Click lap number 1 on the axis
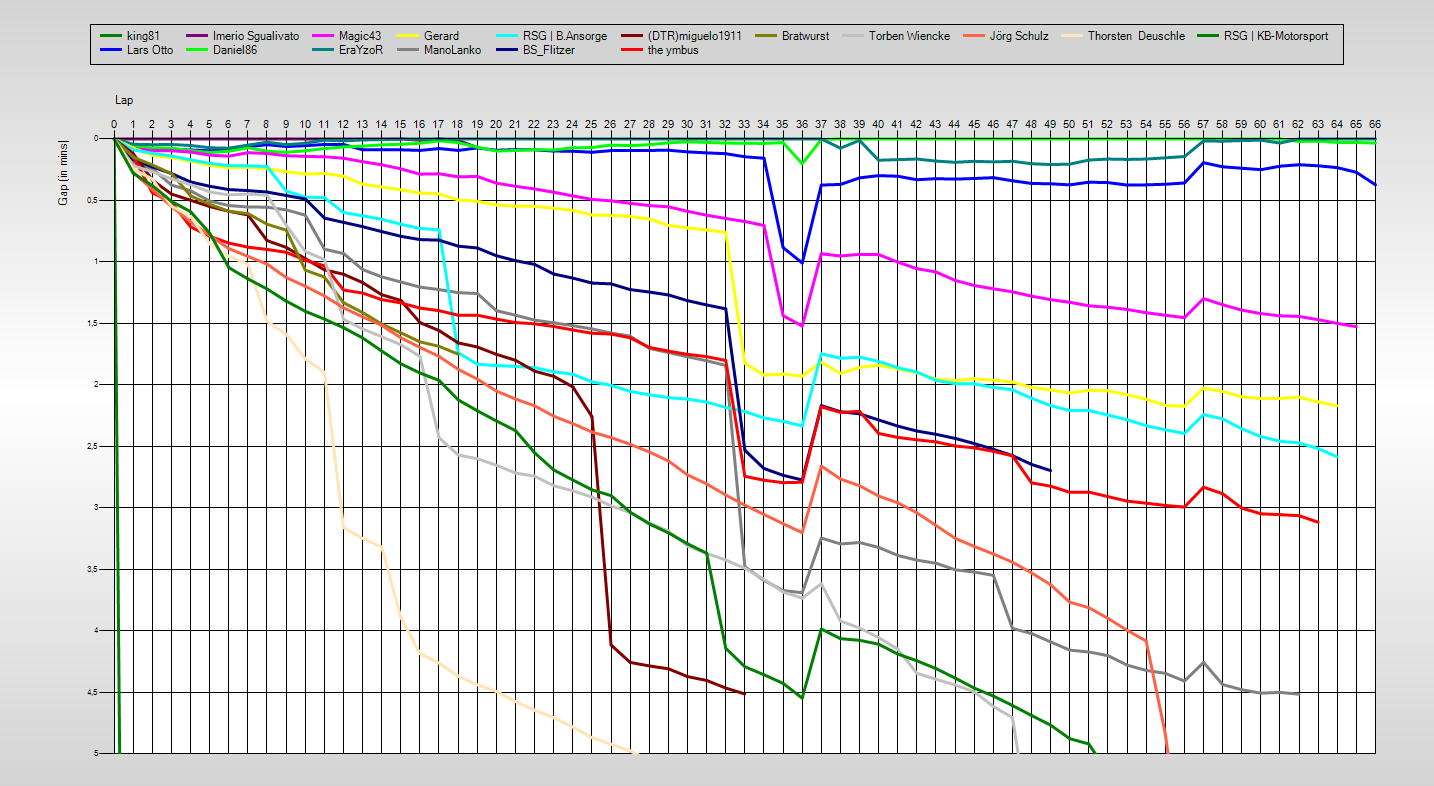Viewport: 1434px width, 786px height. point(133,124)
